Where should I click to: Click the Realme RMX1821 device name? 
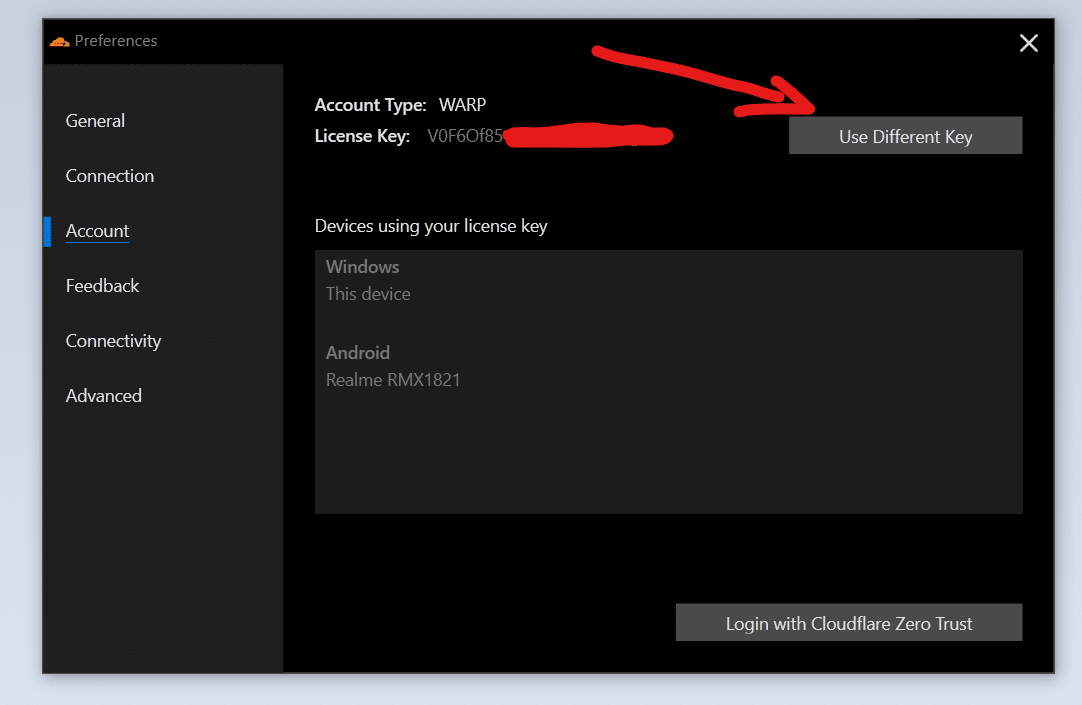coord(393,380)
